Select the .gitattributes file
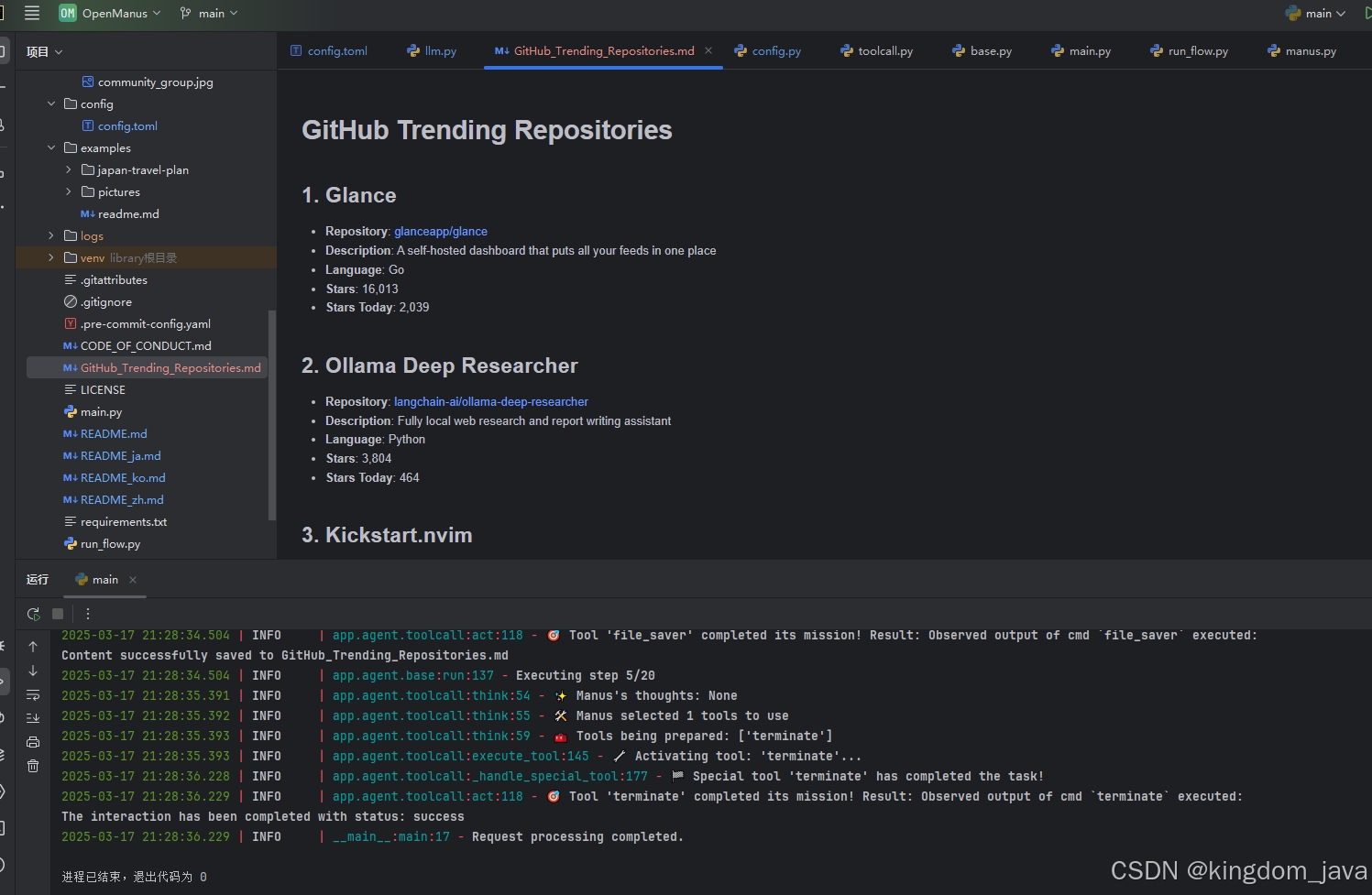The width and height of the screenshot is (1372, 895). pyautogui.click(x=105, y=280)
